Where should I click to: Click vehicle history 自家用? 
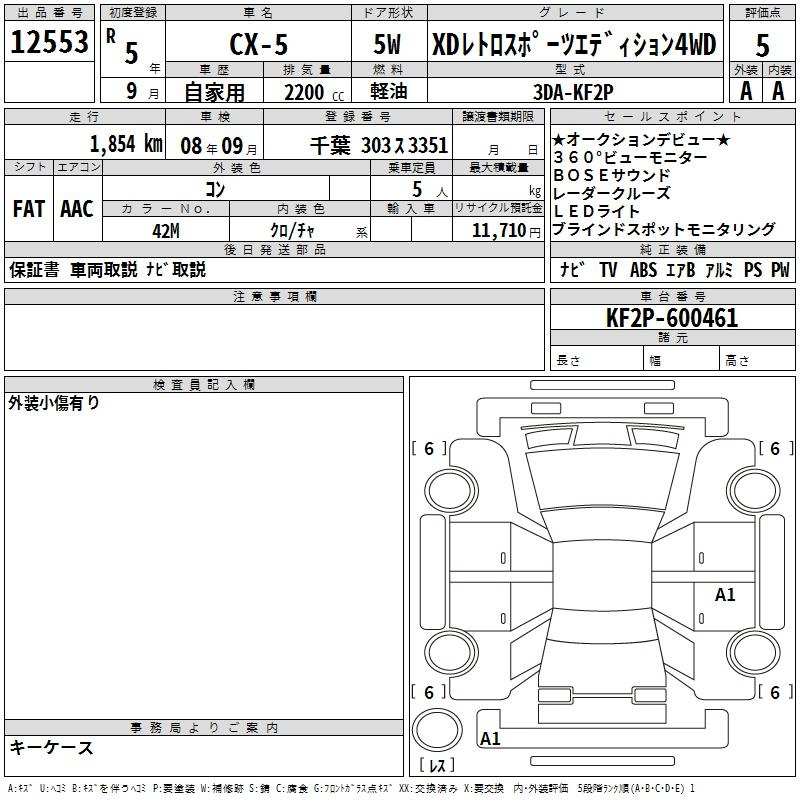tap(214, 92)
